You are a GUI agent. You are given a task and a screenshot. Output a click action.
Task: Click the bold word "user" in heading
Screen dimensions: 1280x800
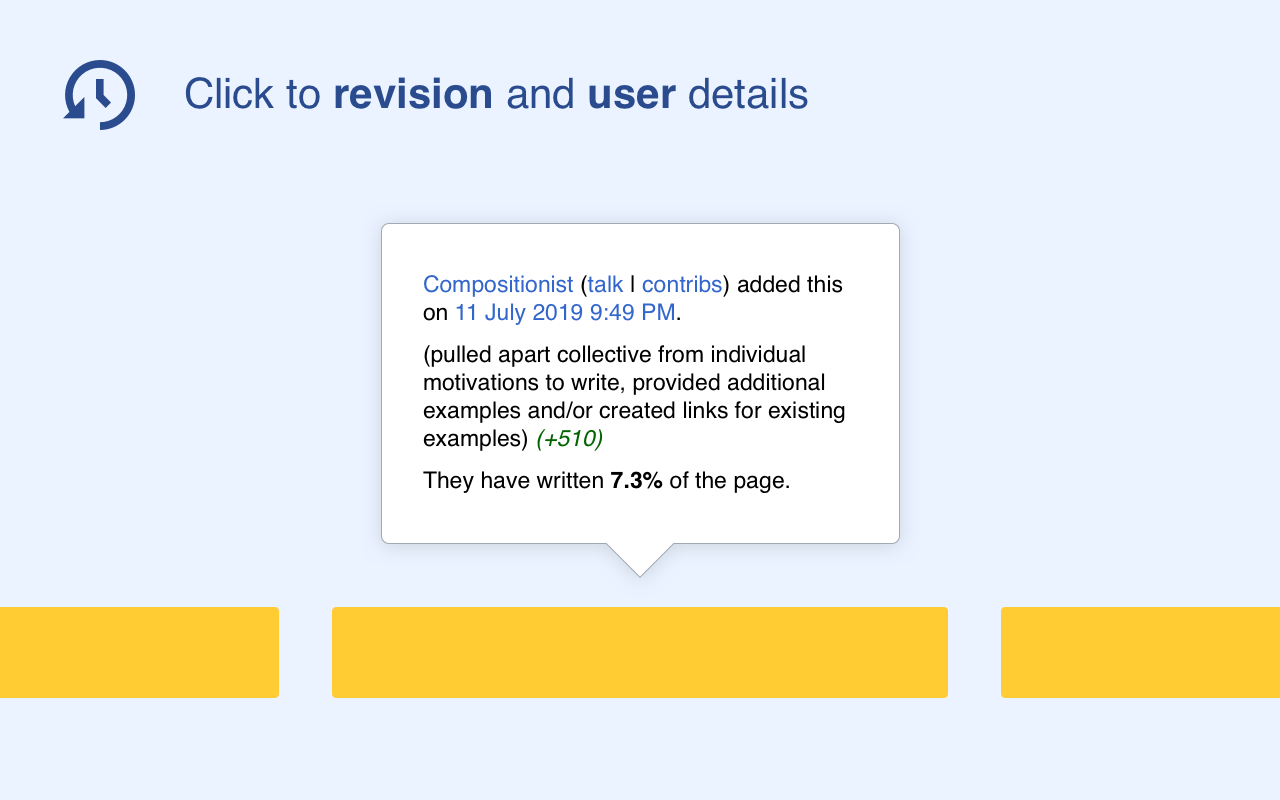coord(631,95)
